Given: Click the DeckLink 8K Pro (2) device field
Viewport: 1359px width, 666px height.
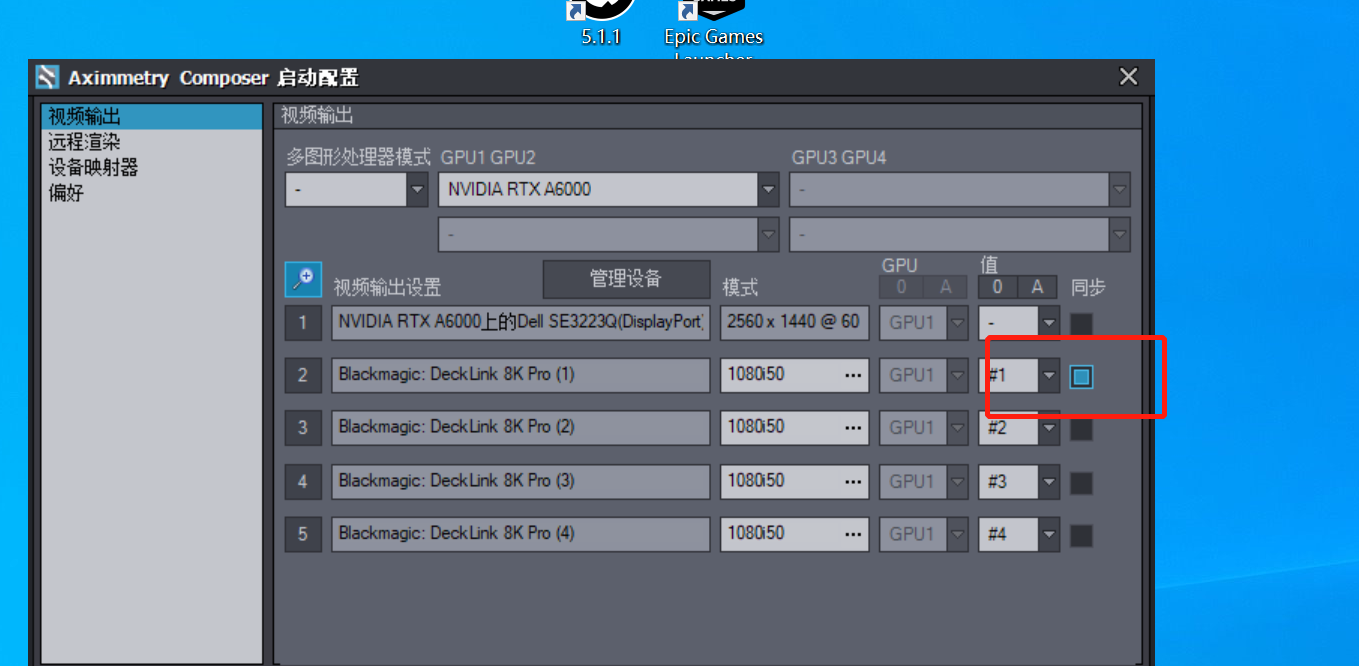Looking at the screenshot, I should (x=521, y=428).
